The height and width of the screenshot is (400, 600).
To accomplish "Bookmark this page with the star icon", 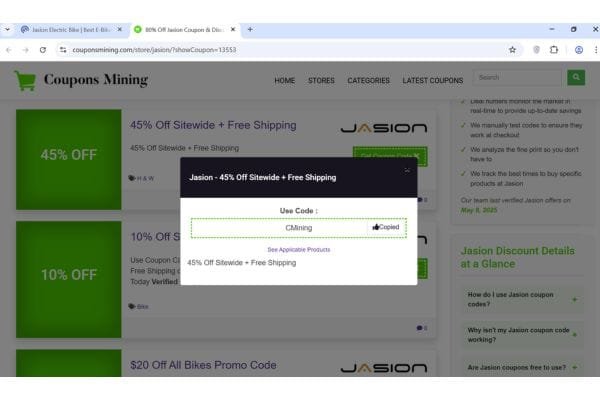I will pyautogui.click(x=512, y=50).
